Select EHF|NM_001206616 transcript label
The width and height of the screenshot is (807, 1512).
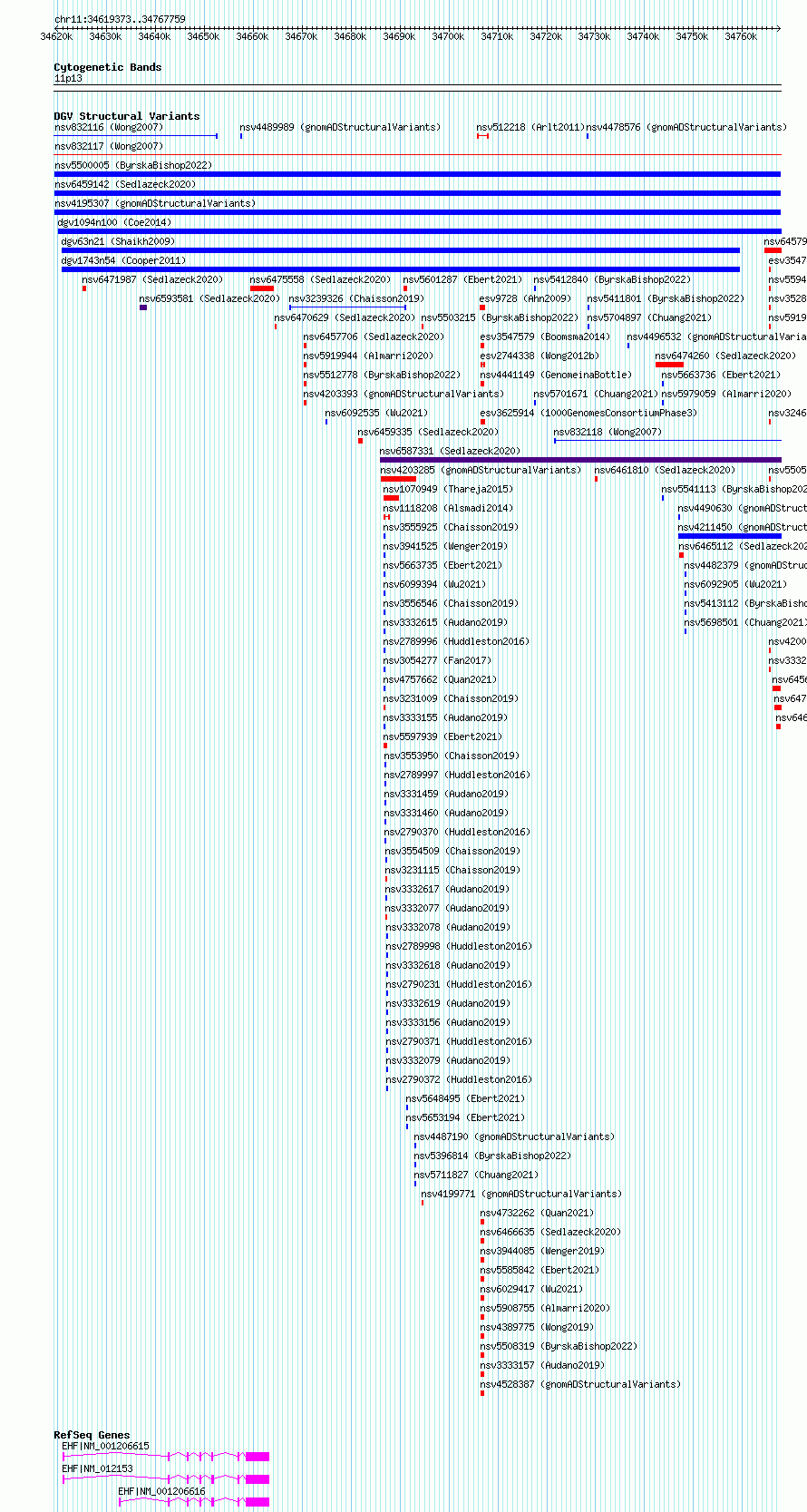pos(161,1491)
